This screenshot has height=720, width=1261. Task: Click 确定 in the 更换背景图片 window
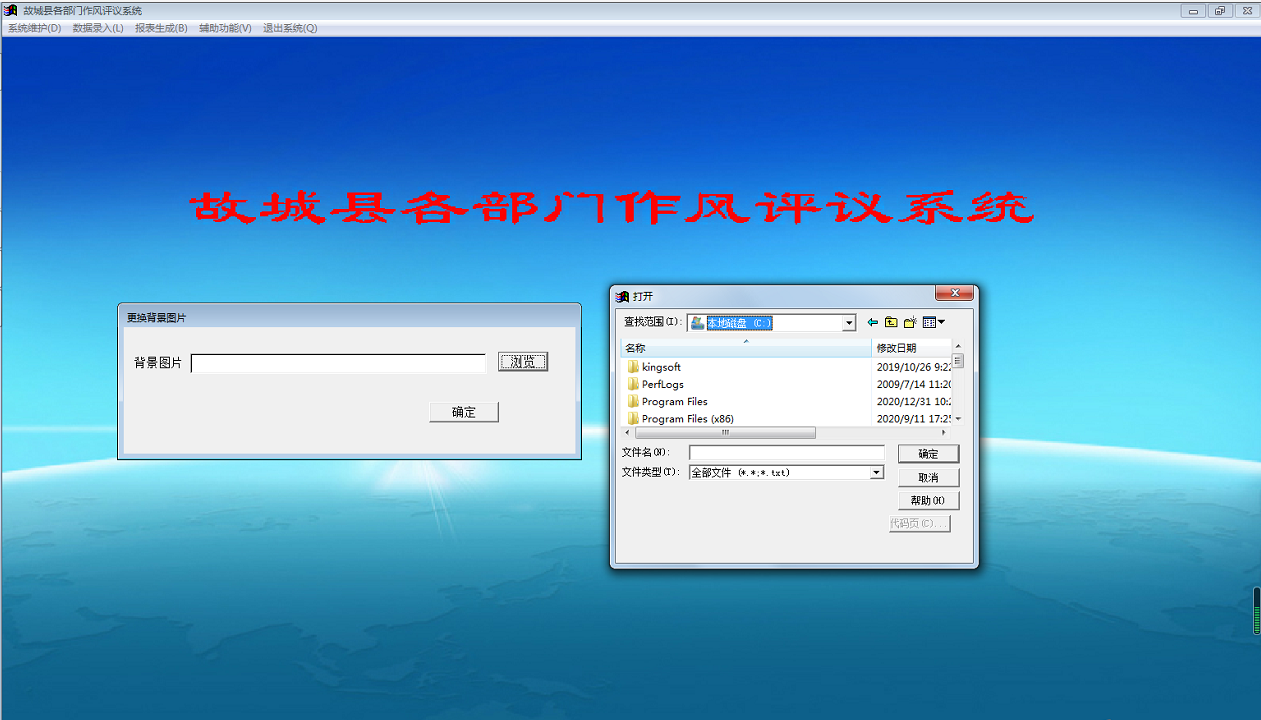point(464,412)
